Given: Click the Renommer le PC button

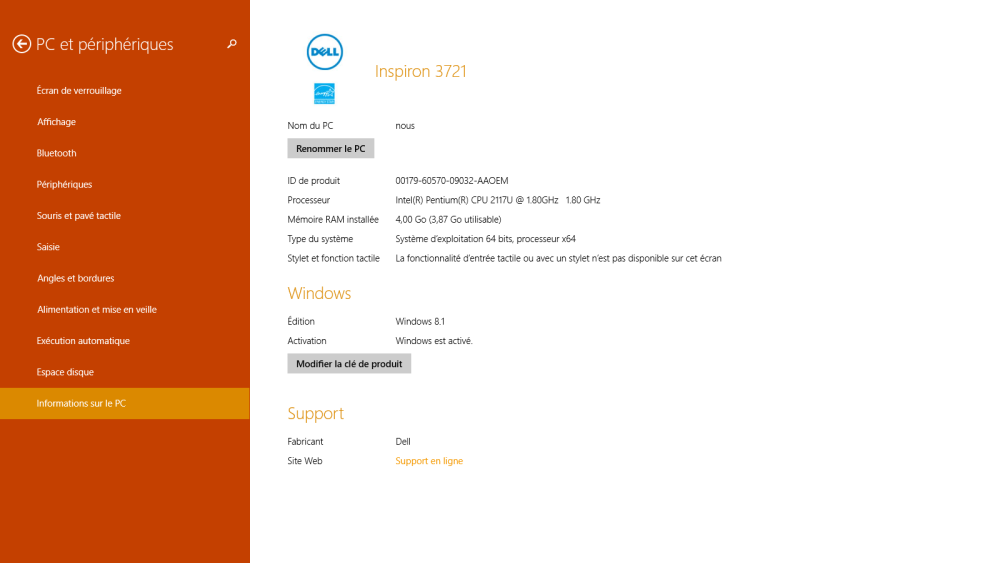Looking at the screenshot, I should point(330,149).
